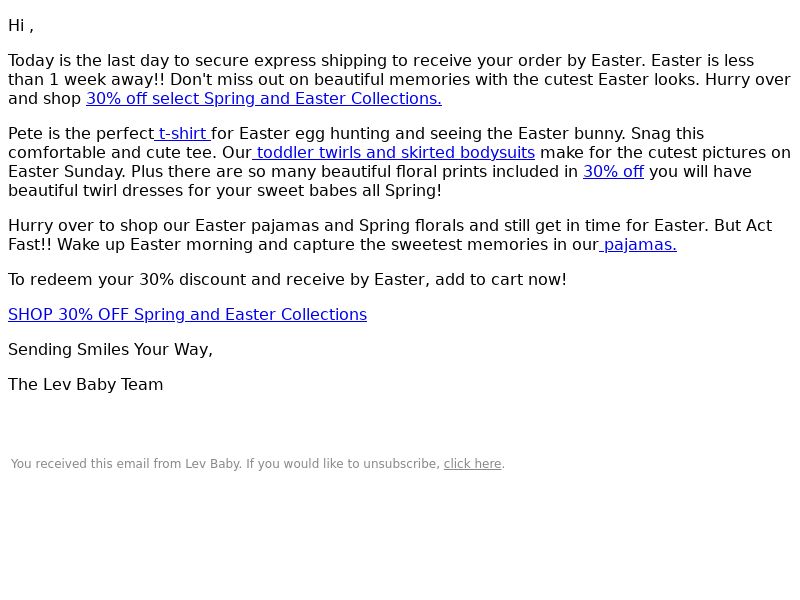The image size is (800, 600).
Task: Click 'The Lev Baby Team' signature
Action: (x=86, y=384)
